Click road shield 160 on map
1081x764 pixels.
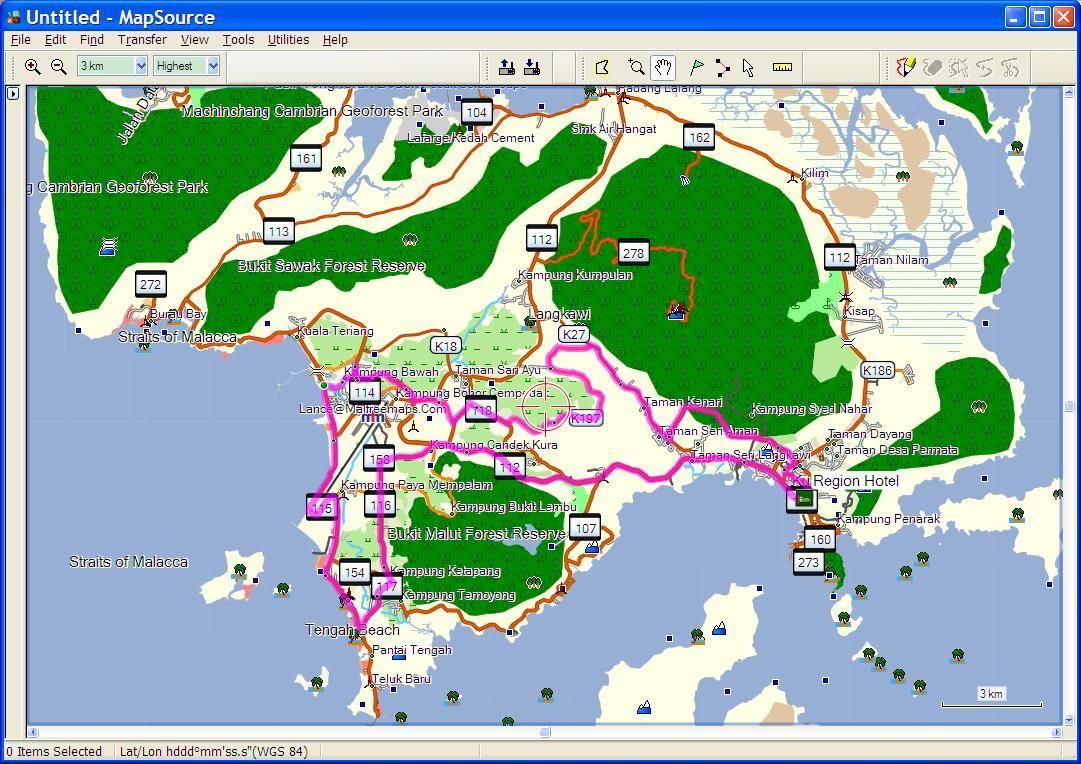(820, 539)
